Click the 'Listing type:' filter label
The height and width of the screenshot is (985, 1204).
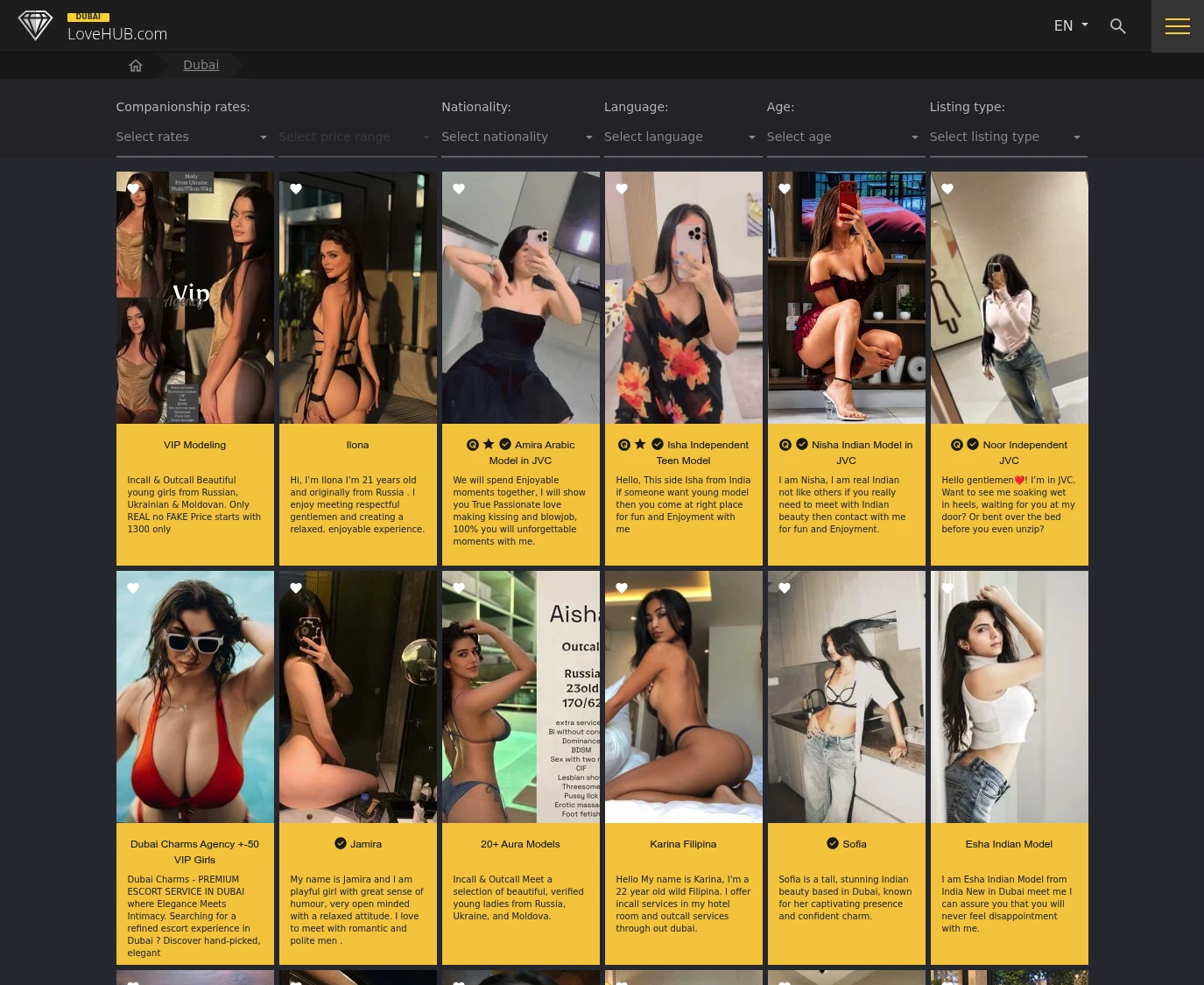pos(968,107)
